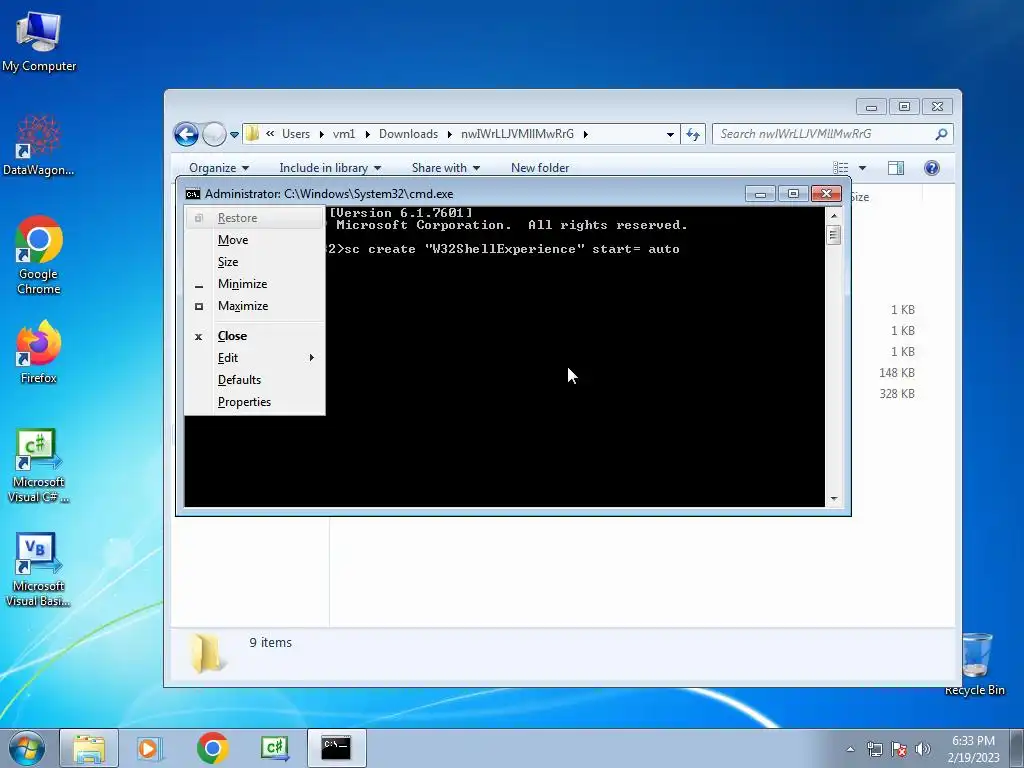The width and height of the screenshot is (1024, 768).
Task: Select the 328 KB file size entry
Action: point(897,394)
